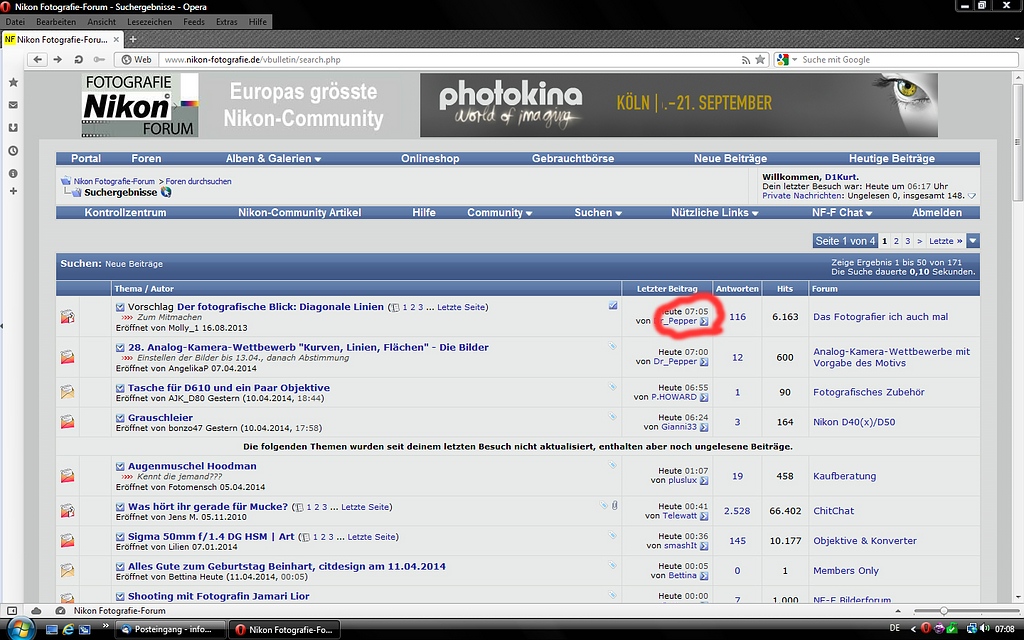Jump to last post beside Telewatt
The height and width of the screenshot is (640, 1024).
click(703, 516)
